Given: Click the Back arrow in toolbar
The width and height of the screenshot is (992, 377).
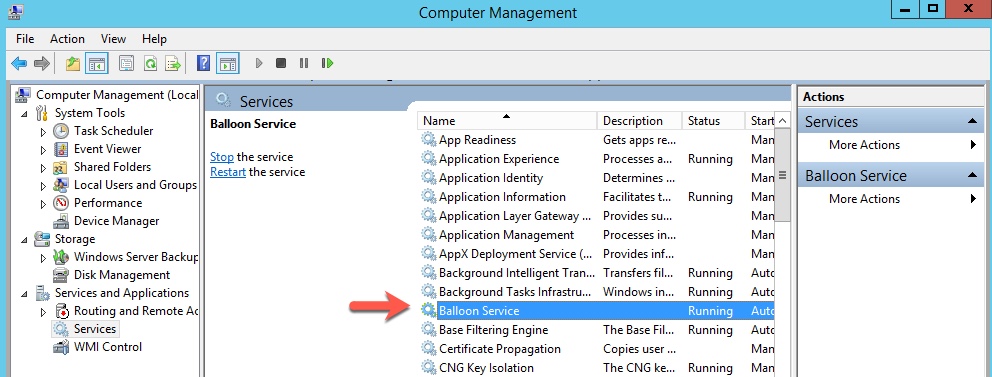Looking at the screenshot, I should point(19,63).
